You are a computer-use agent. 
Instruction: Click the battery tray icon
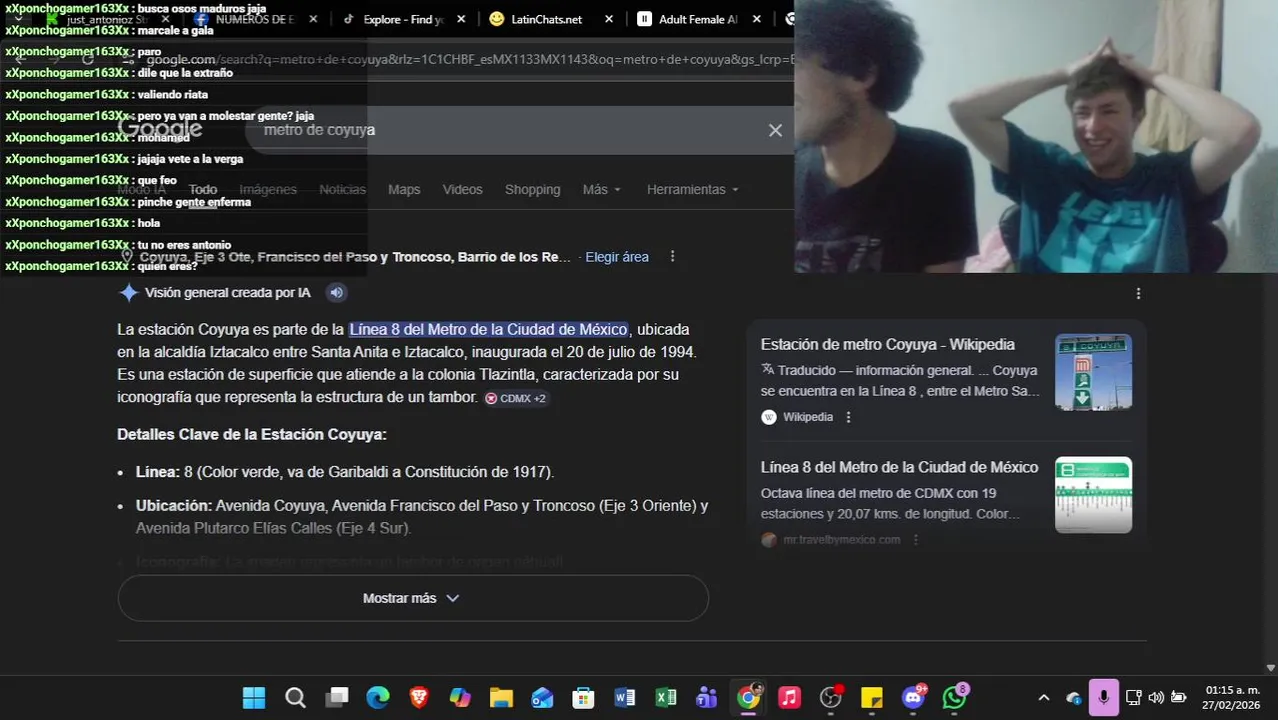pyautogui.click(x=1179, y=697)
